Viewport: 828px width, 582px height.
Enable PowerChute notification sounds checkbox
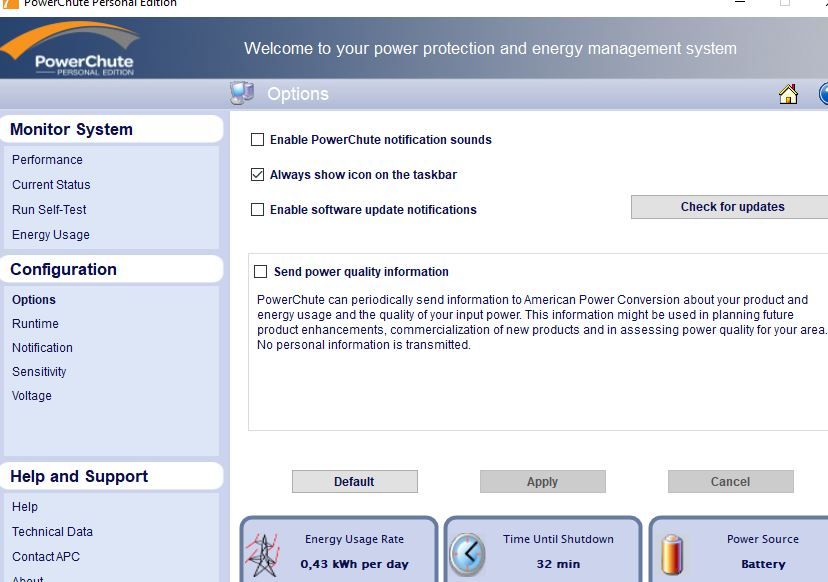[257, 139]
